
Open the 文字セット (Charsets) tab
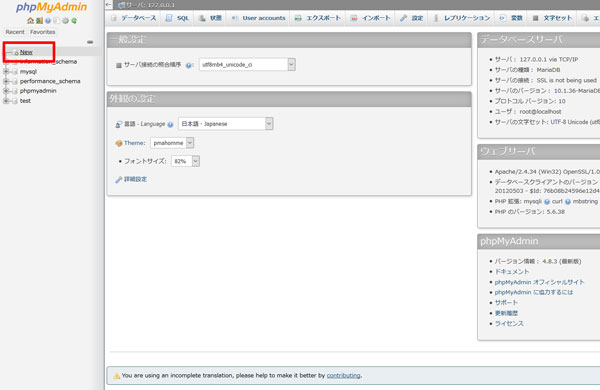[553, 18]
